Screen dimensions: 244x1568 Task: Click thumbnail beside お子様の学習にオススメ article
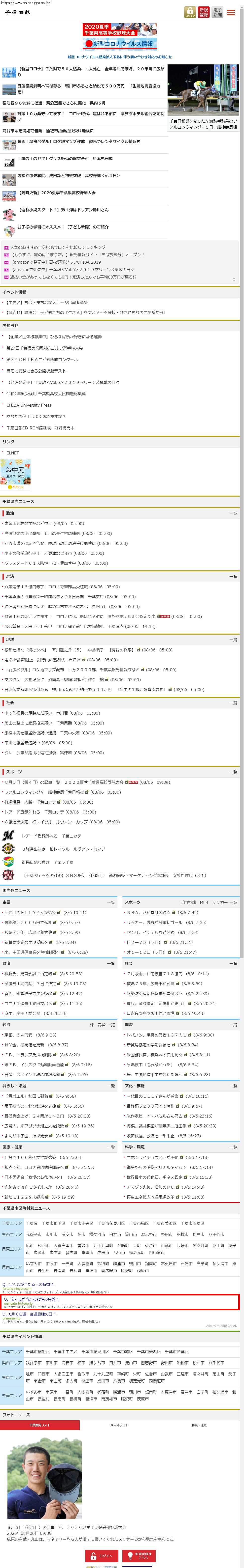point(9,231)
